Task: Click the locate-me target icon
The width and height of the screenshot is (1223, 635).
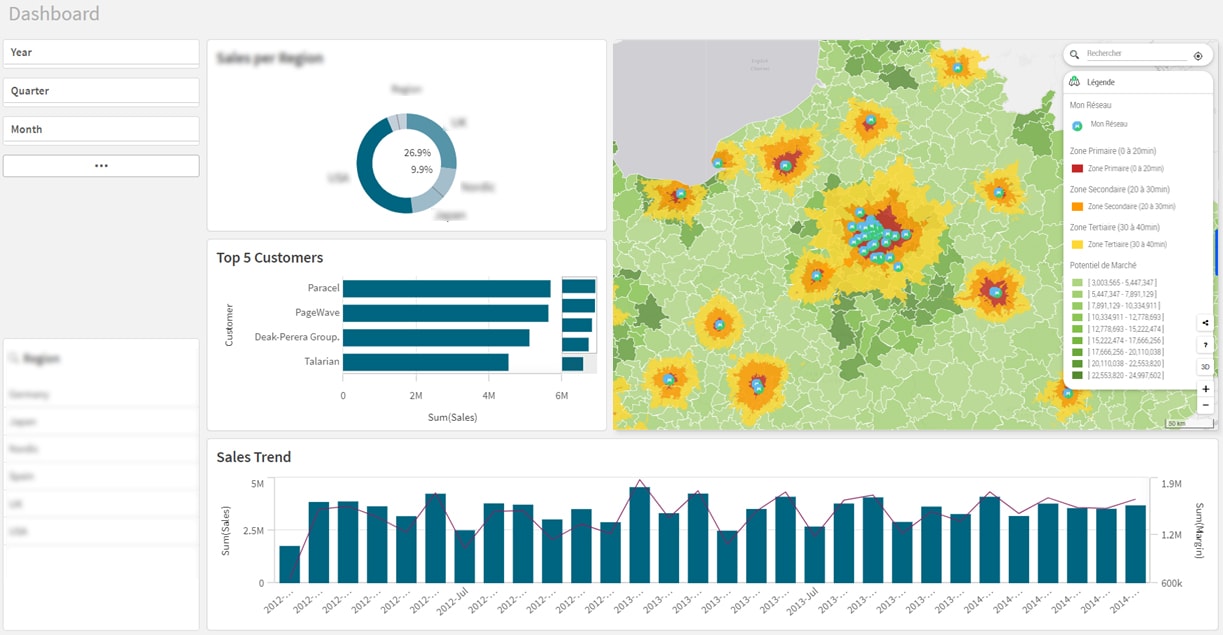Action: pos(1198,56)
